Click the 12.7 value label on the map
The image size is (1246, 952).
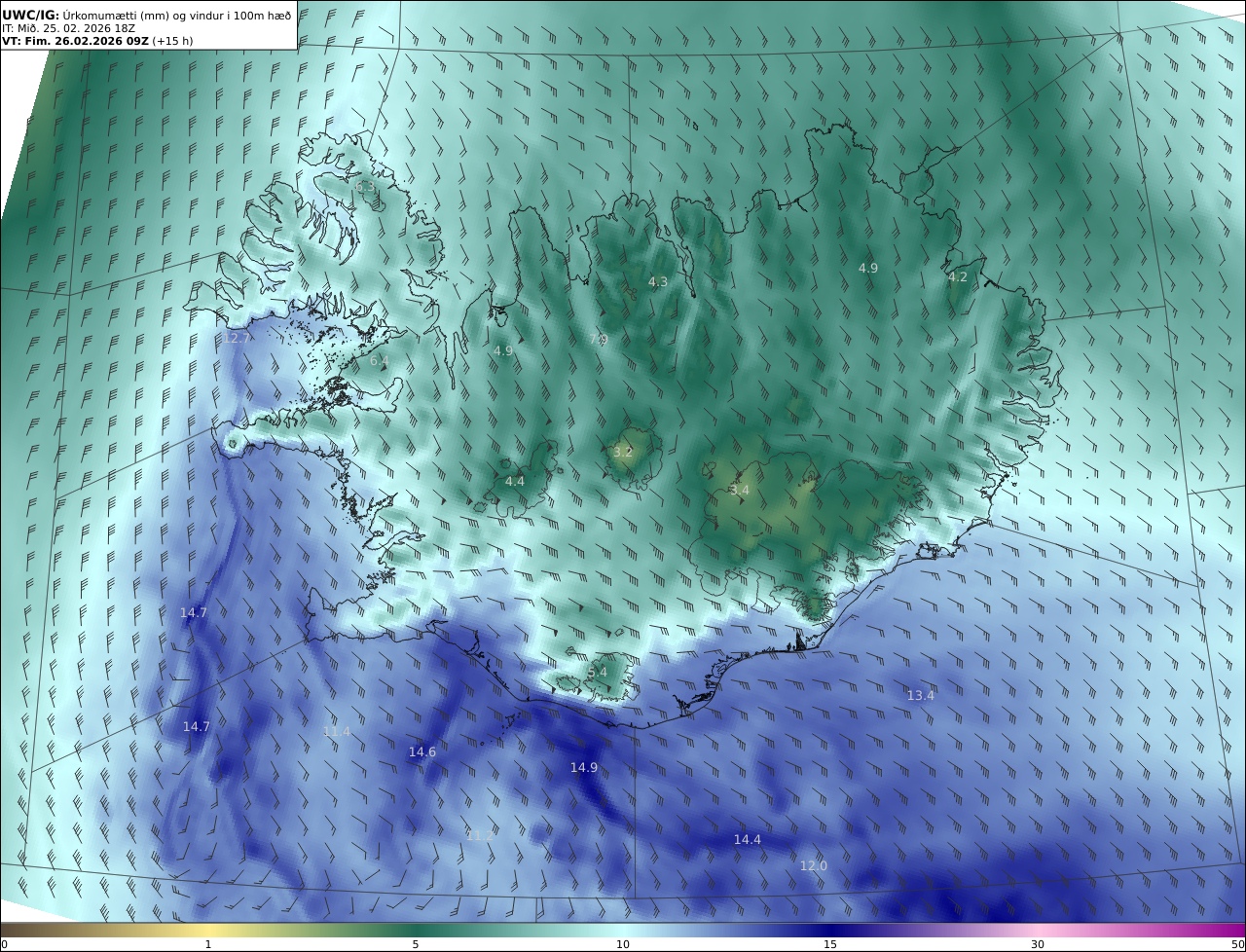pos(237,338)
